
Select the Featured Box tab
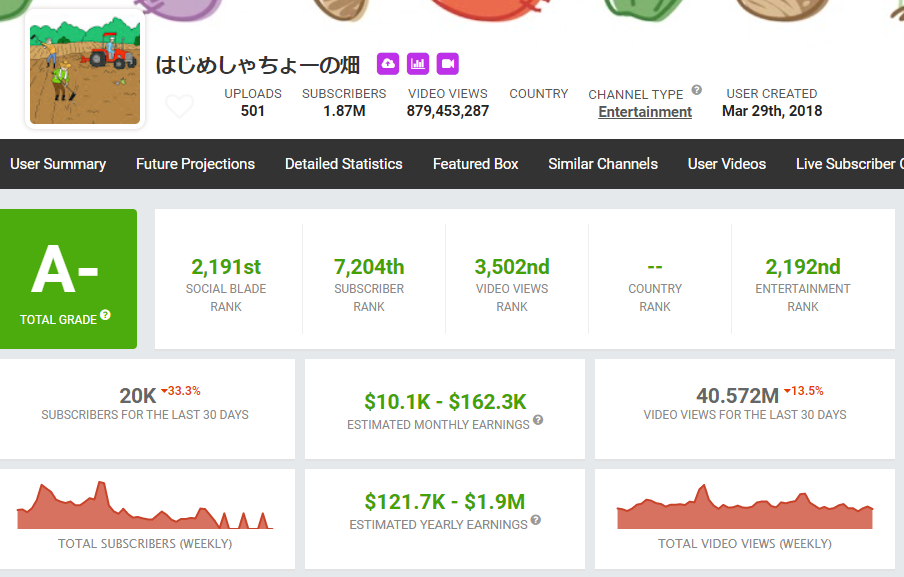pyautogui.click(x=475, y=164)
